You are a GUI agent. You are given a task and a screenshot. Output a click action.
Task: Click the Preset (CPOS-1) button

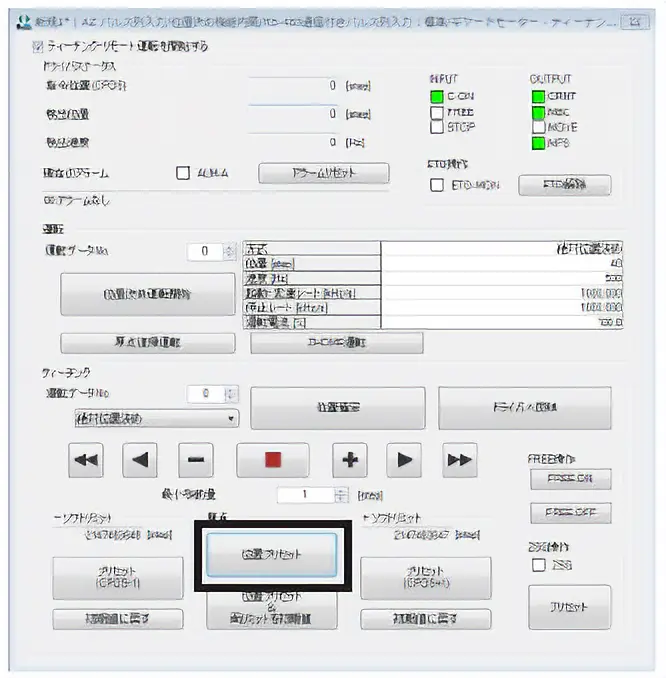coord(118,578)
